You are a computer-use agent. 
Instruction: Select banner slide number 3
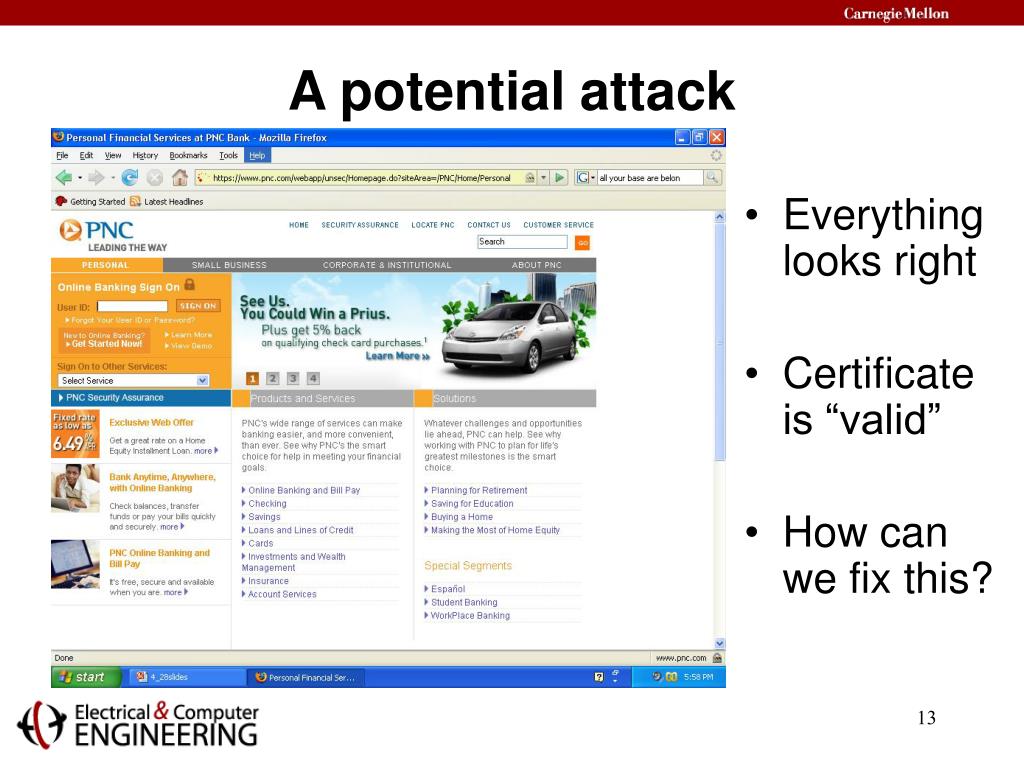coord(293,379)
